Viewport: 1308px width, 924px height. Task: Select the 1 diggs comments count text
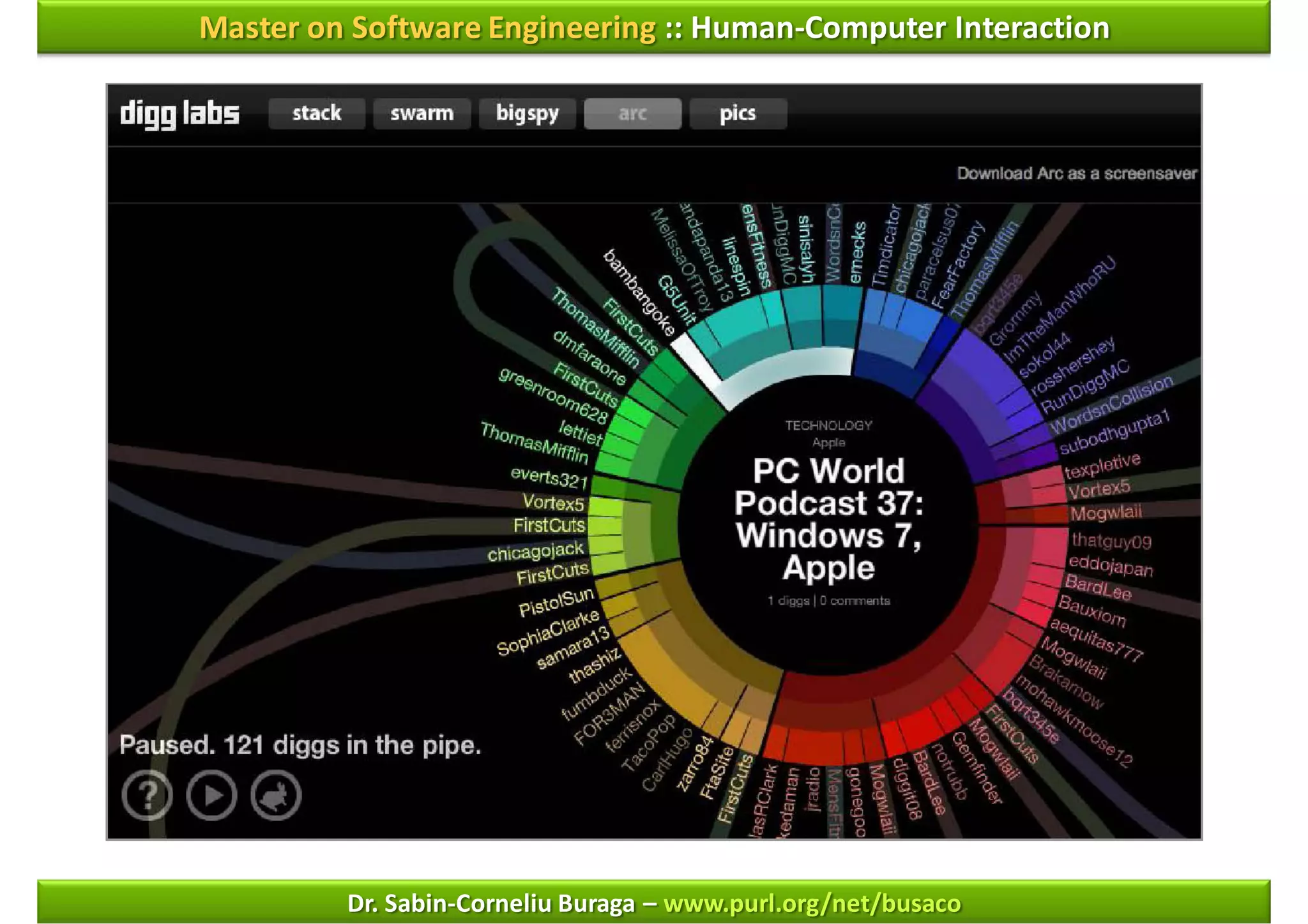(828, 601)
